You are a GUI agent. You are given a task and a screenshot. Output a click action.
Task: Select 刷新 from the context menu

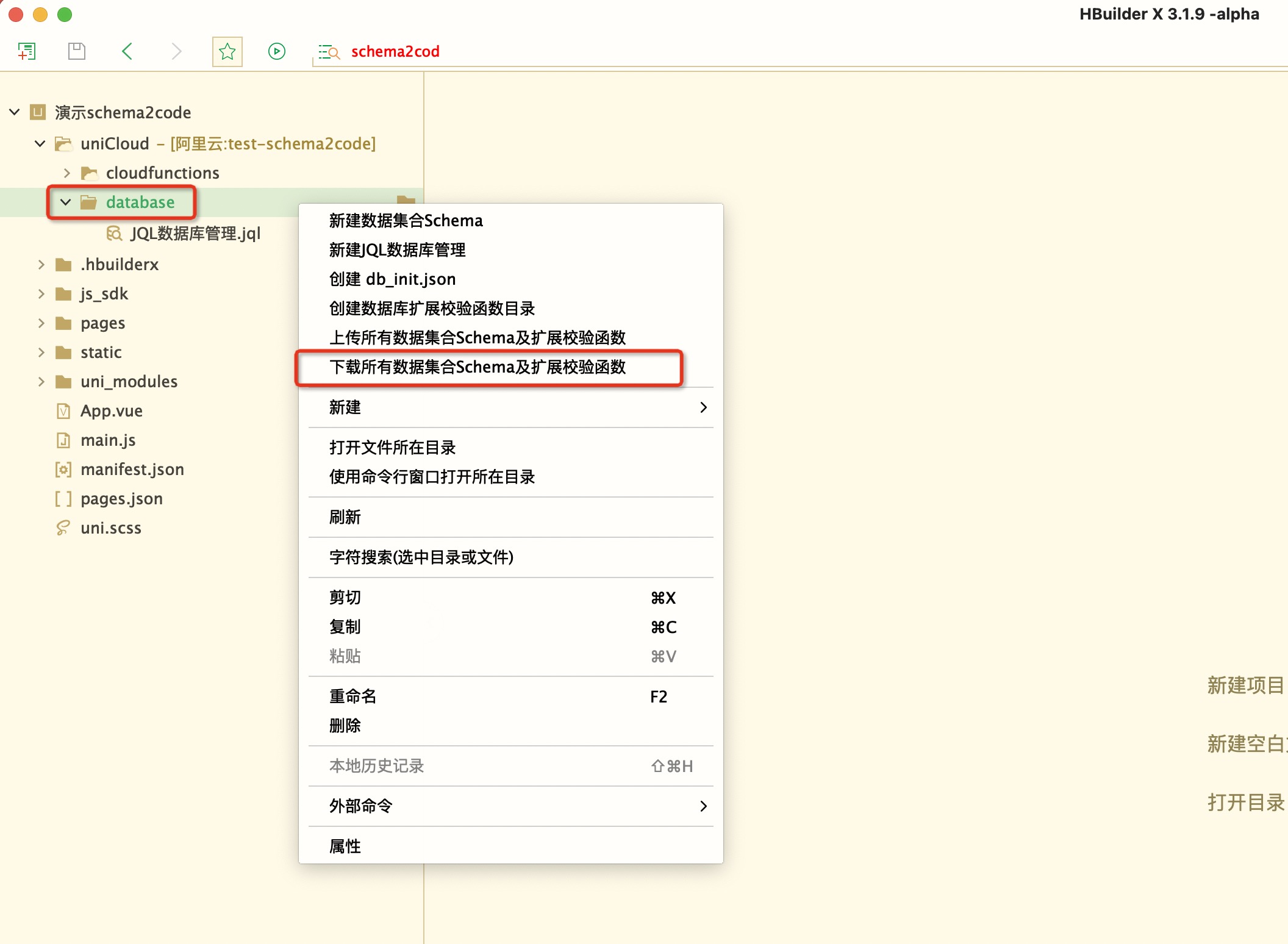(x=345, y=517)
